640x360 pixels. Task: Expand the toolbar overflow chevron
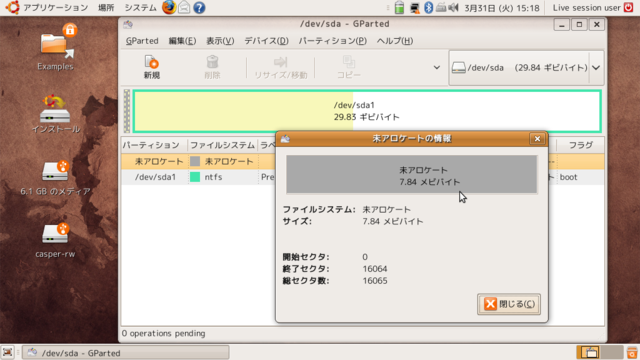pos(437,67)
